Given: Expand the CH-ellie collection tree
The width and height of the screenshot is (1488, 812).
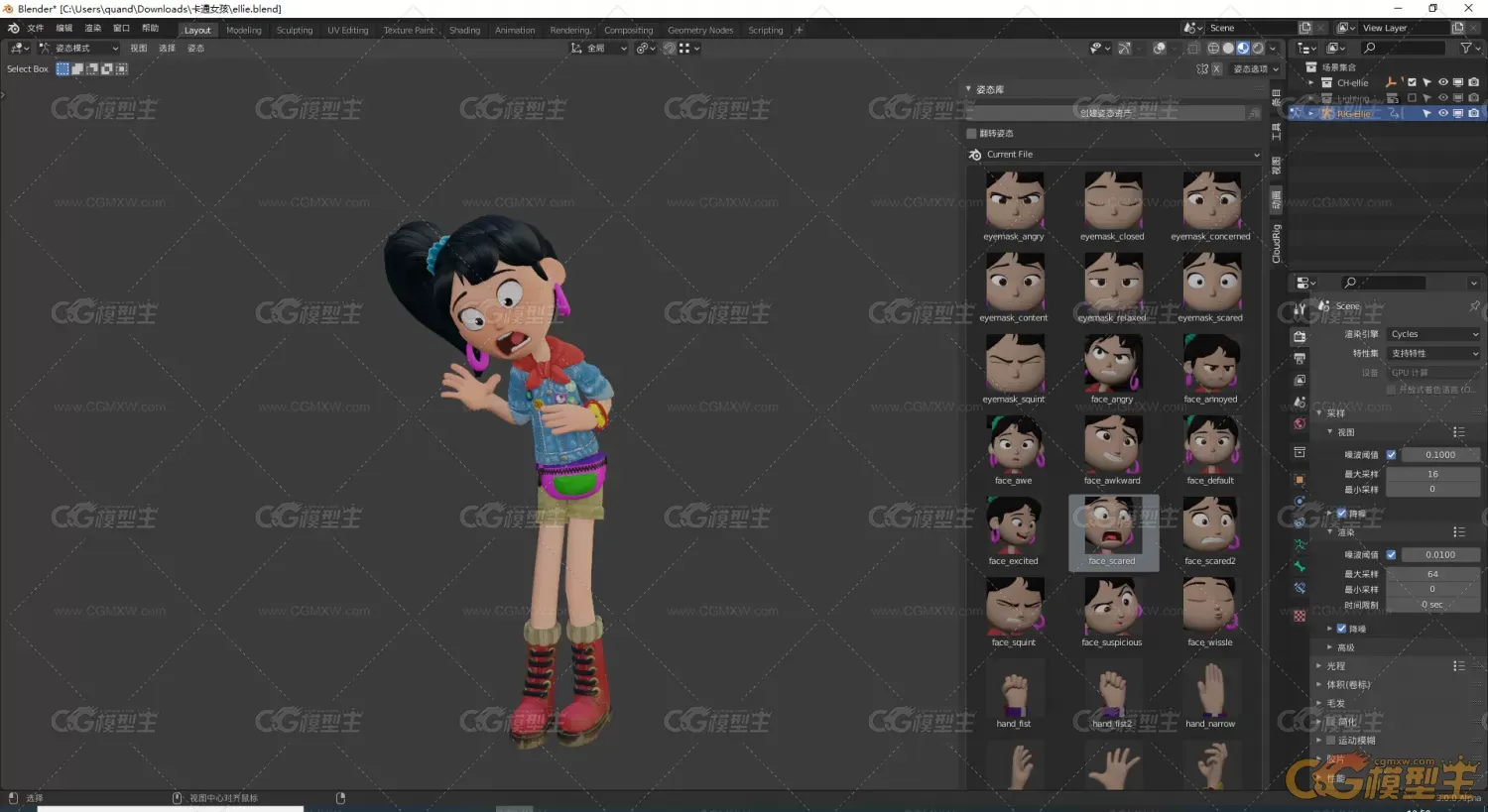Looking at the screenshot, I should tap(1311, 82).
